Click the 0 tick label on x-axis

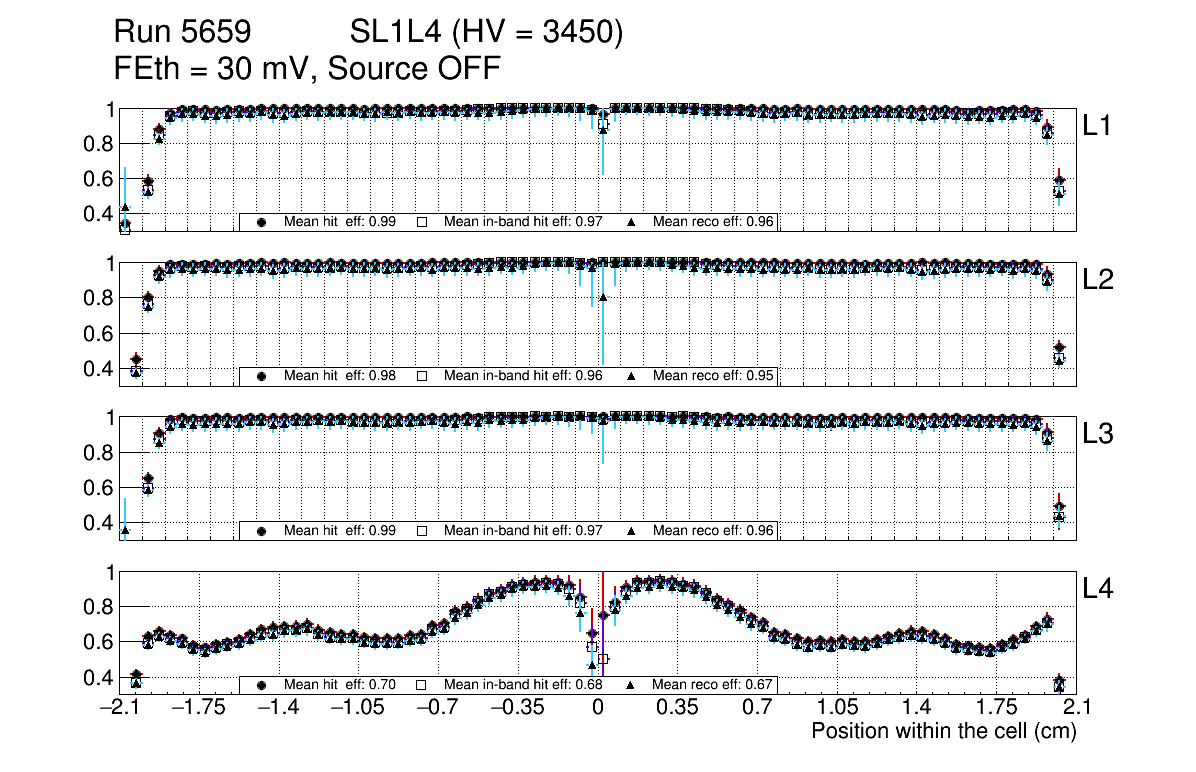click(598, 709)
